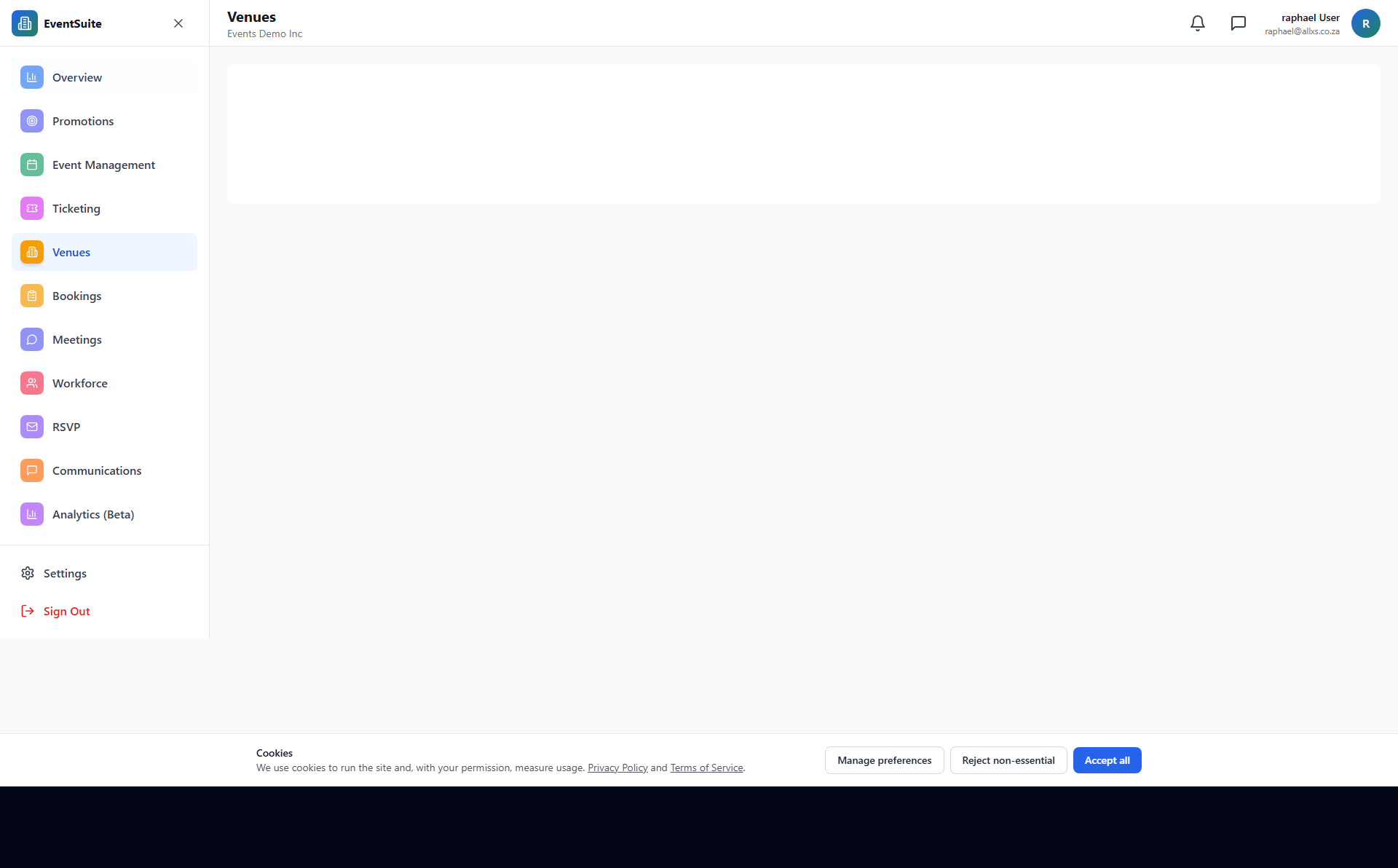
Task: Click the EventSuite logo icon
Action: (25, 23)
